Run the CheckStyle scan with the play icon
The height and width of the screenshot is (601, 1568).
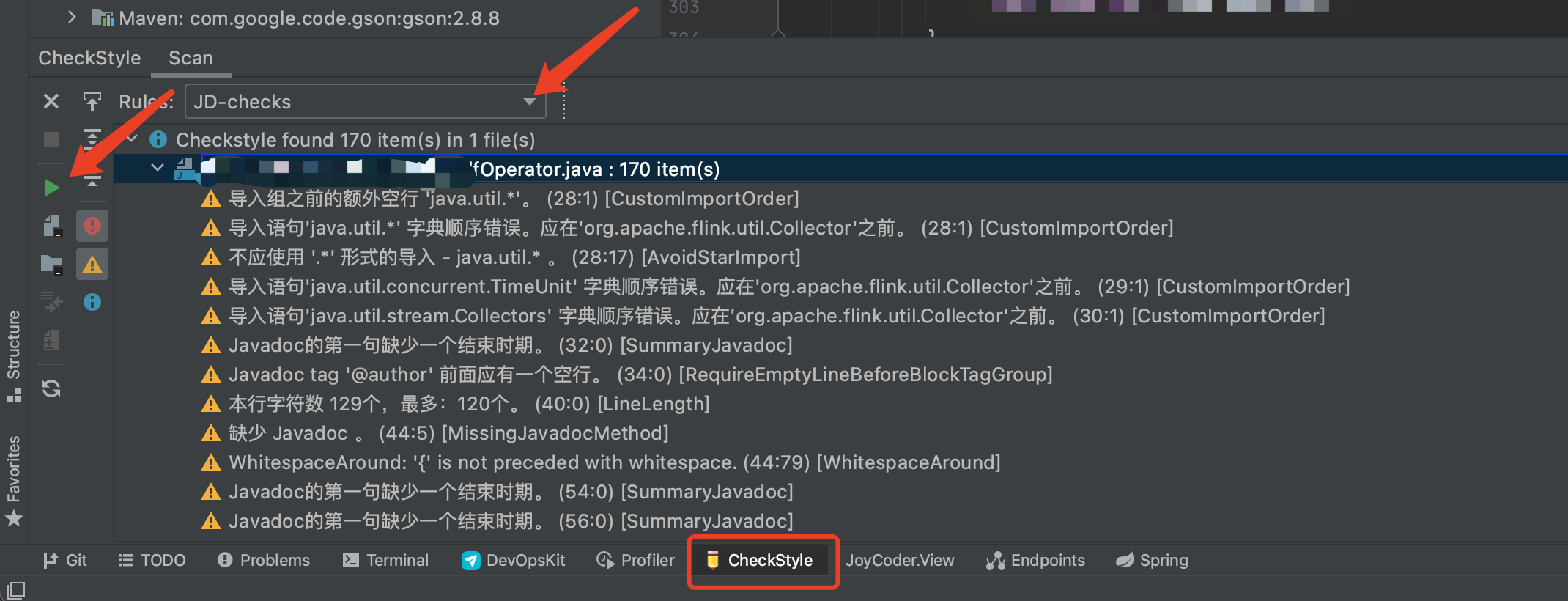(51, 188)
